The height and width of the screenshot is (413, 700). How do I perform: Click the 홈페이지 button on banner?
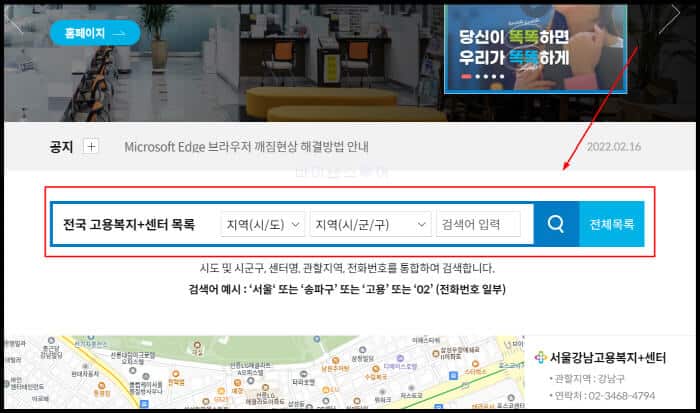click(95, 33)
